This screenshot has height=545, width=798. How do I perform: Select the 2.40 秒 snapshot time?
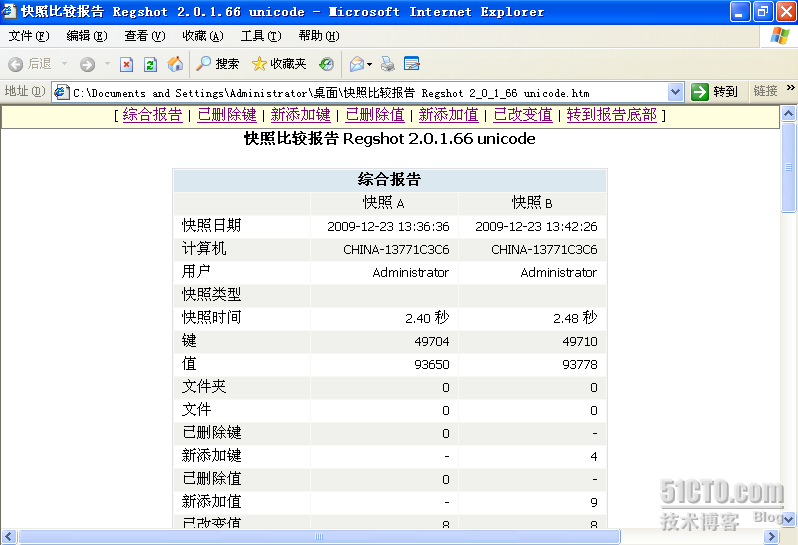(x=428, y=318)
